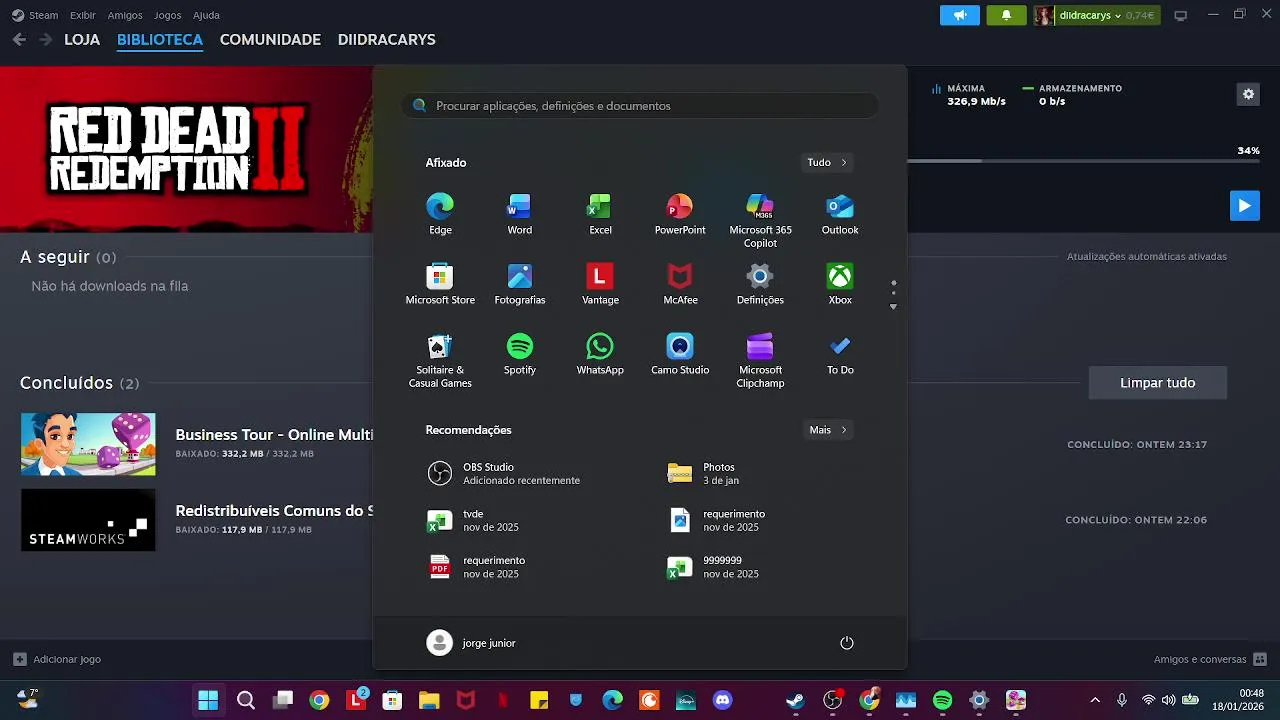
Task: Open Amigos menu
Action: coord(125,15)
